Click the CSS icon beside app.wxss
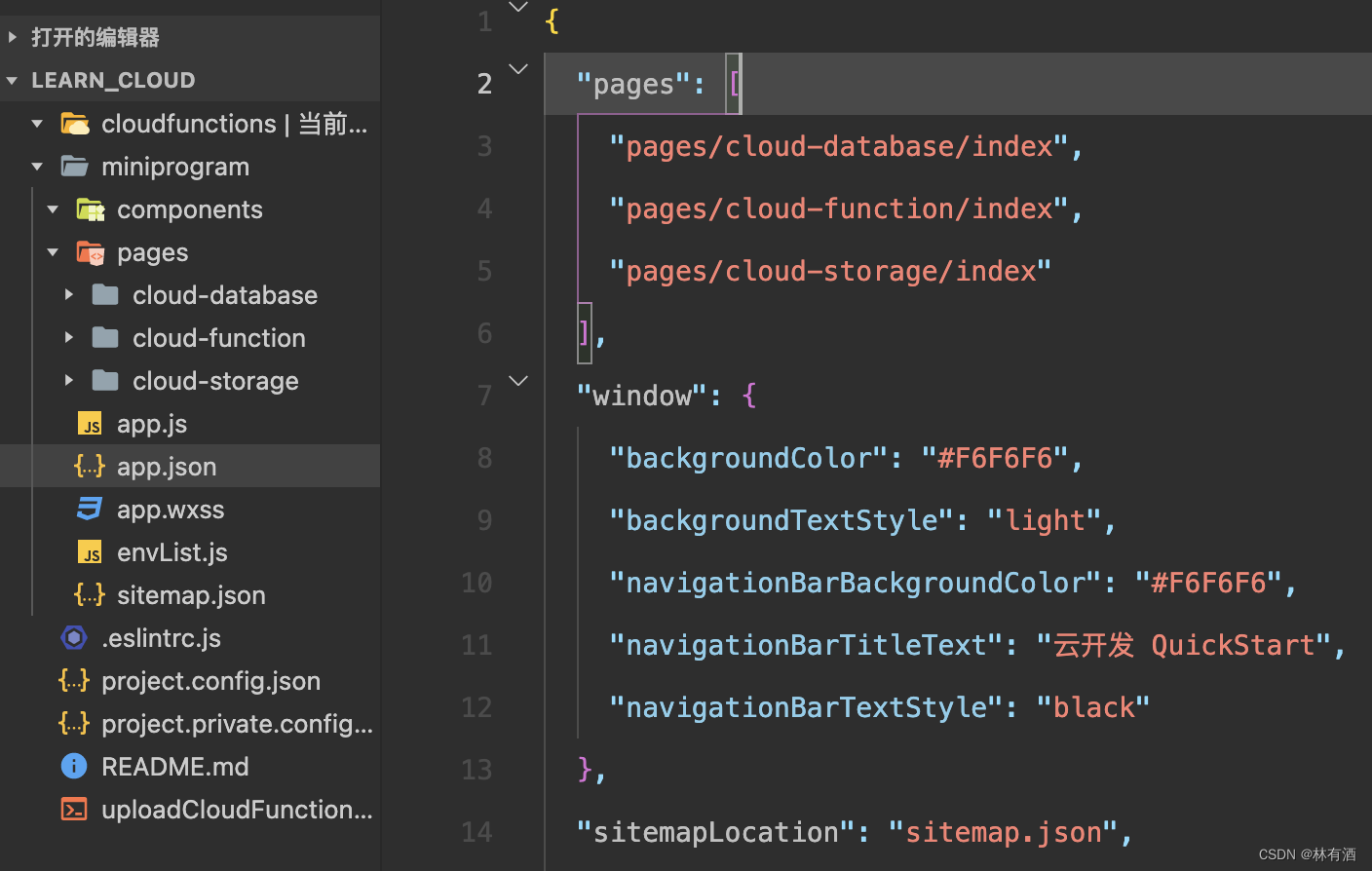Screen dimensions: 1372x871 90,510
